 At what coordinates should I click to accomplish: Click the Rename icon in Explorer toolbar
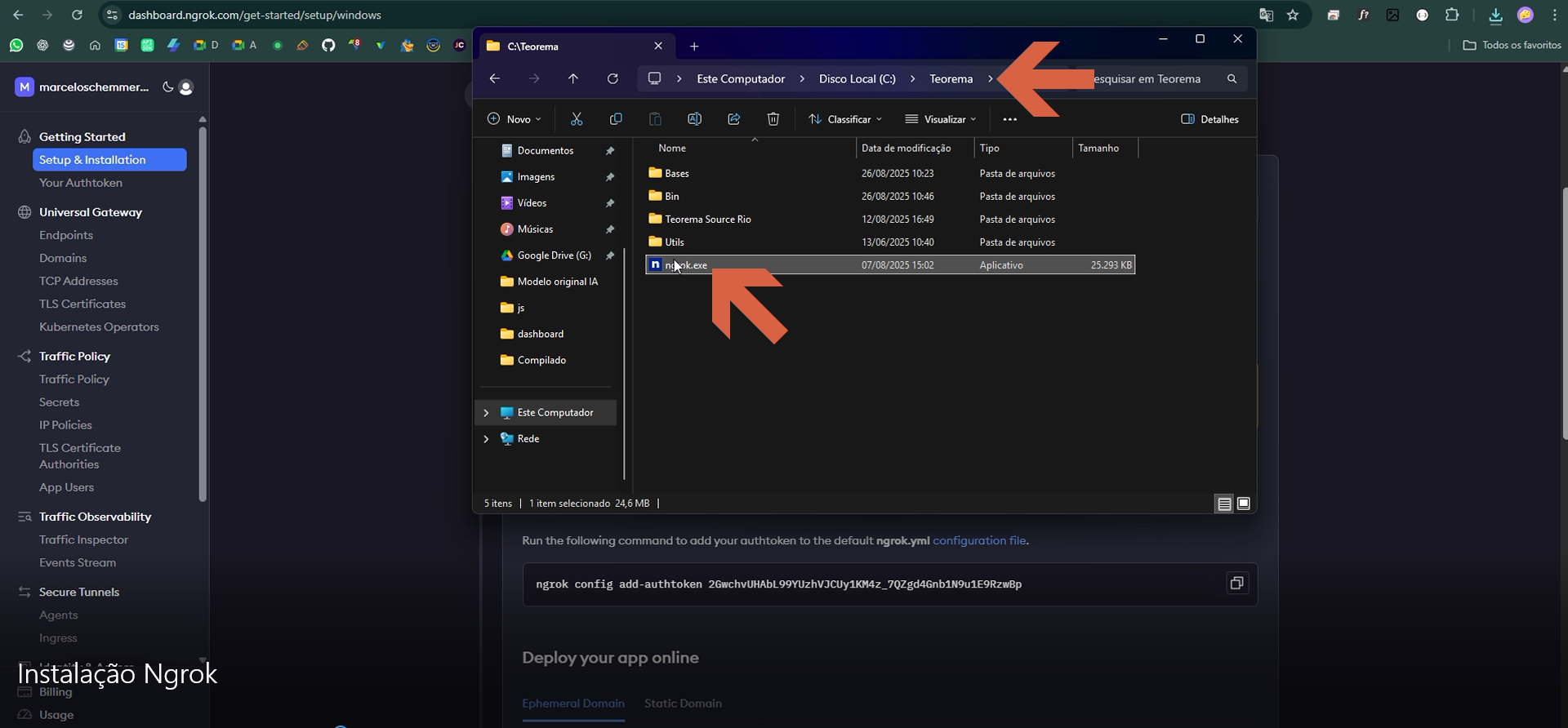tap(694, 119)
